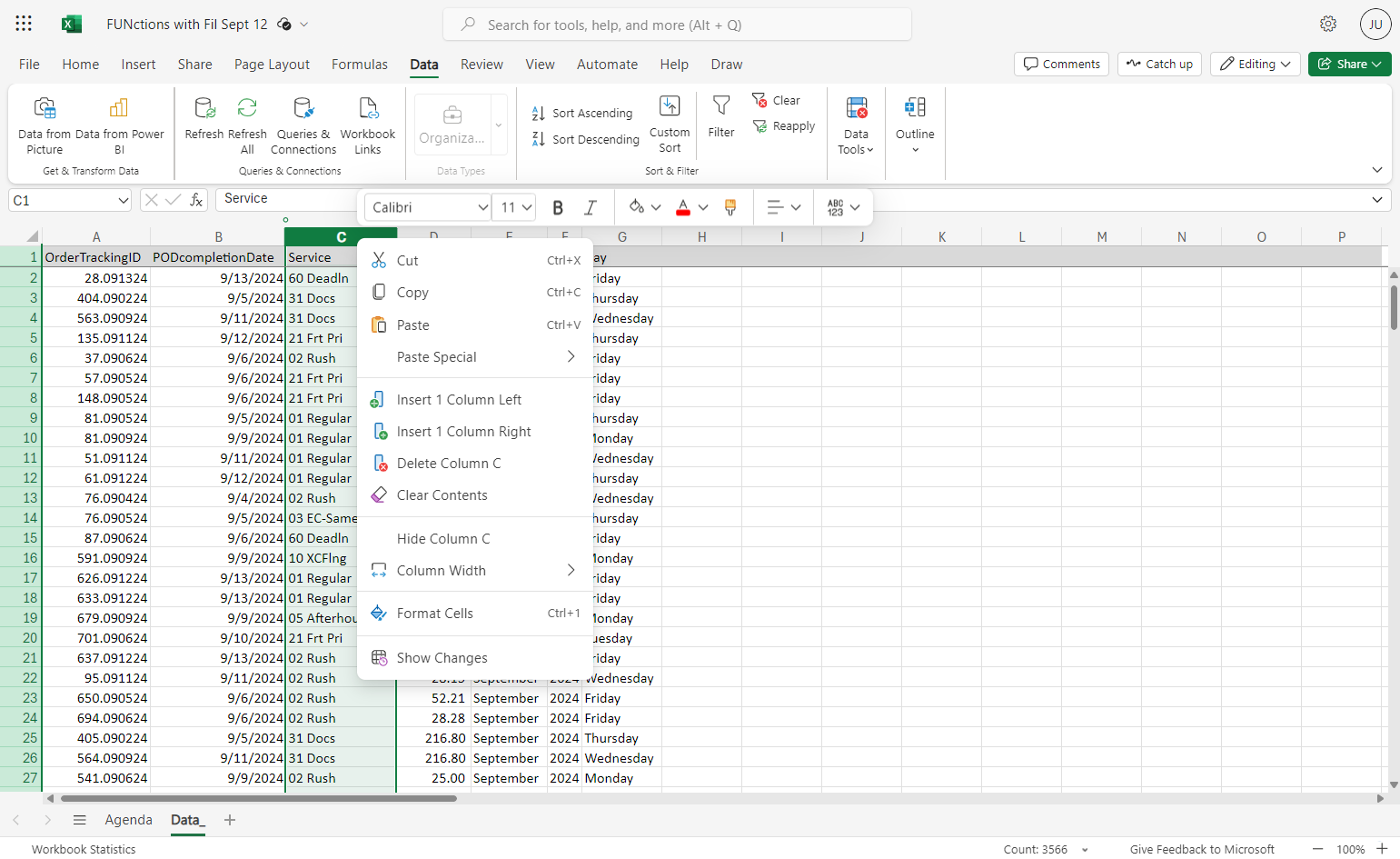
Task: Reapply the filter
Action: point(783,126)
